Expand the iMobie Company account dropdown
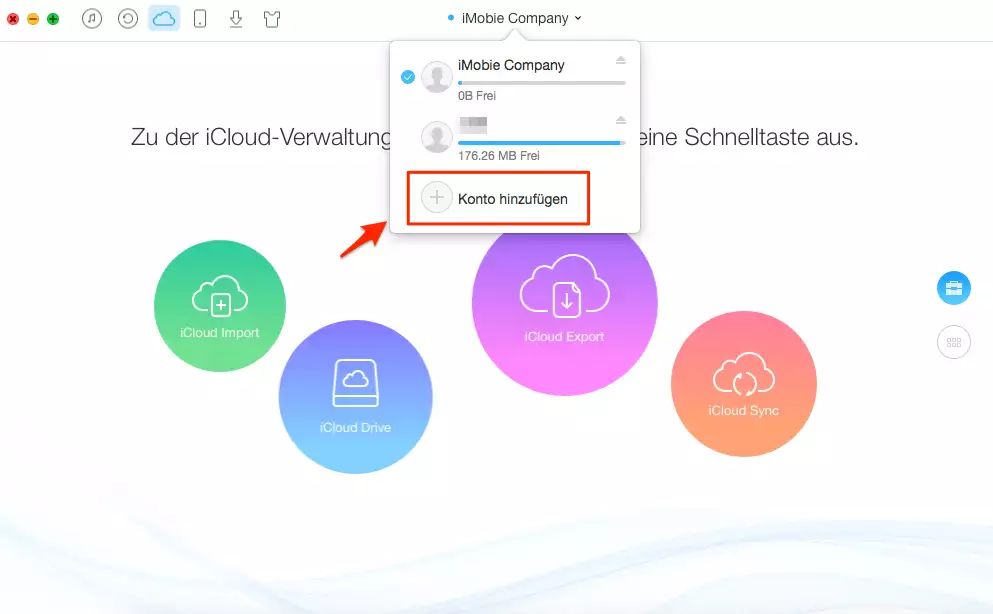This screenshot has width=993, height=614. coord(515,18)
